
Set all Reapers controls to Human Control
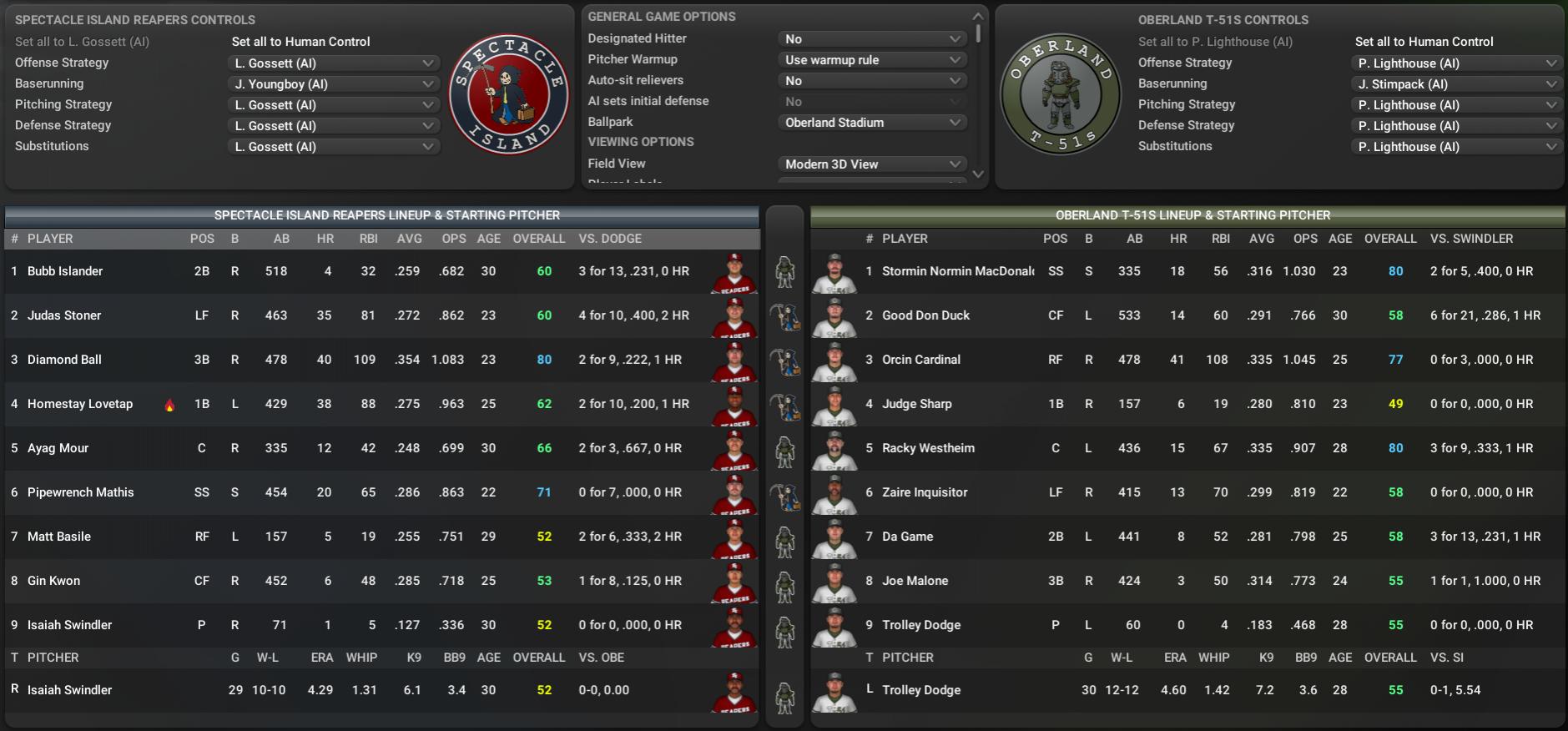coord(300,42)
